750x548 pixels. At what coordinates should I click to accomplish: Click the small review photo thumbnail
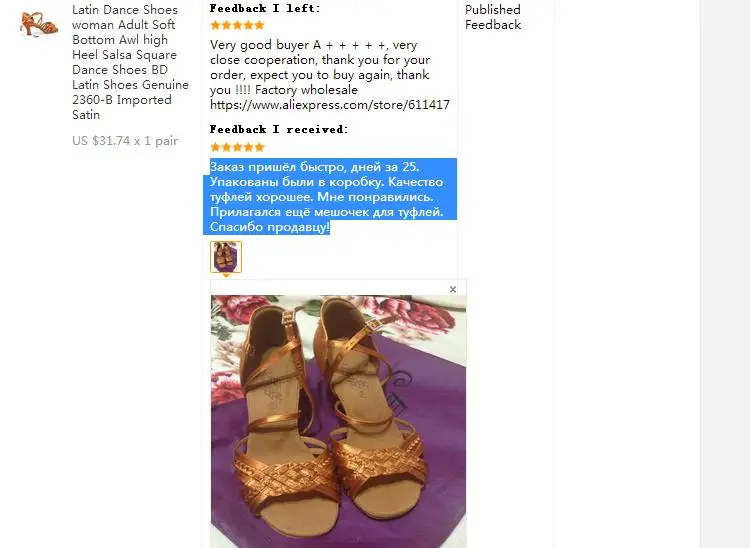tap(226, 257)
